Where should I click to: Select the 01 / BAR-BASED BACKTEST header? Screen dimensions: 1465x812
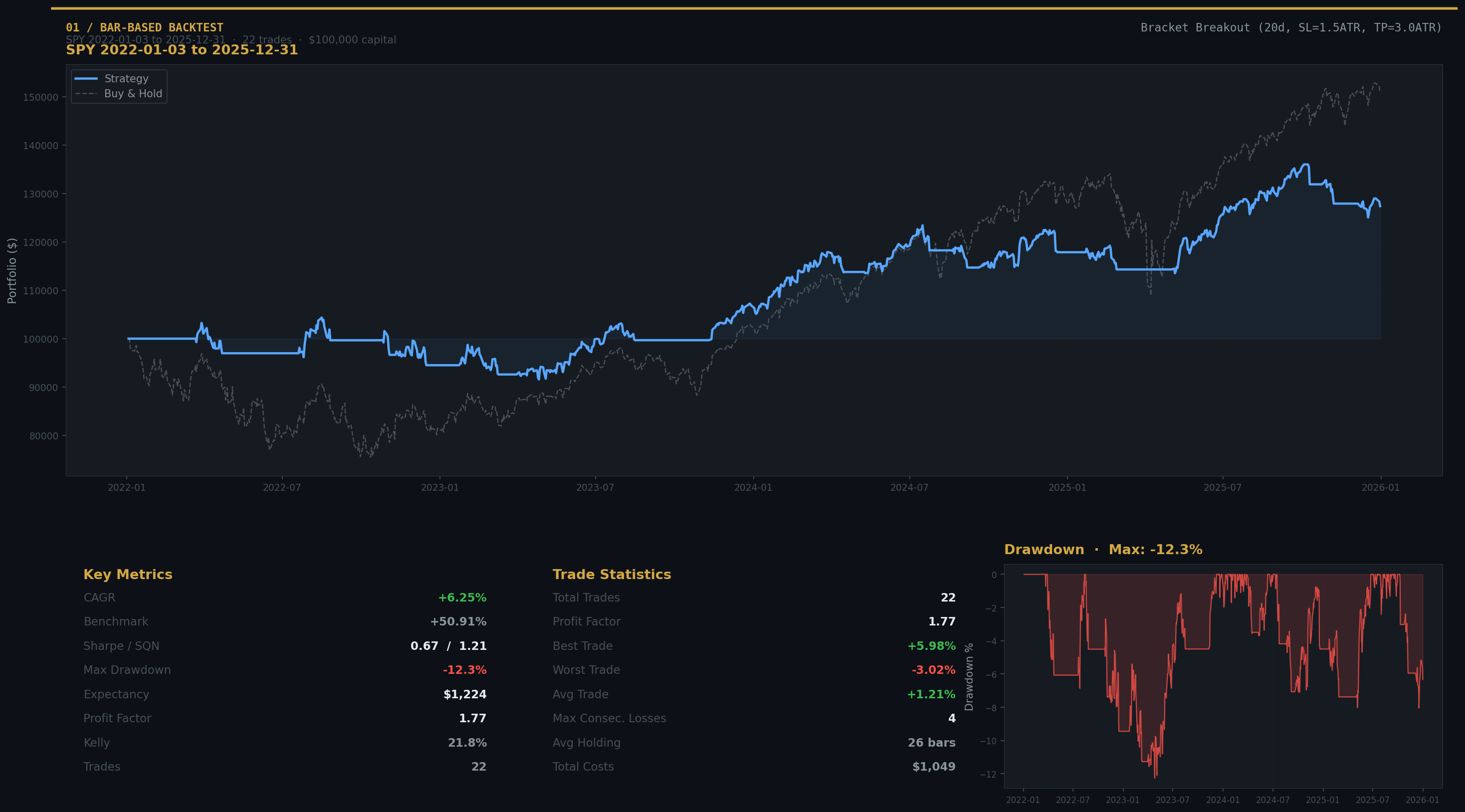click(145, 26)
